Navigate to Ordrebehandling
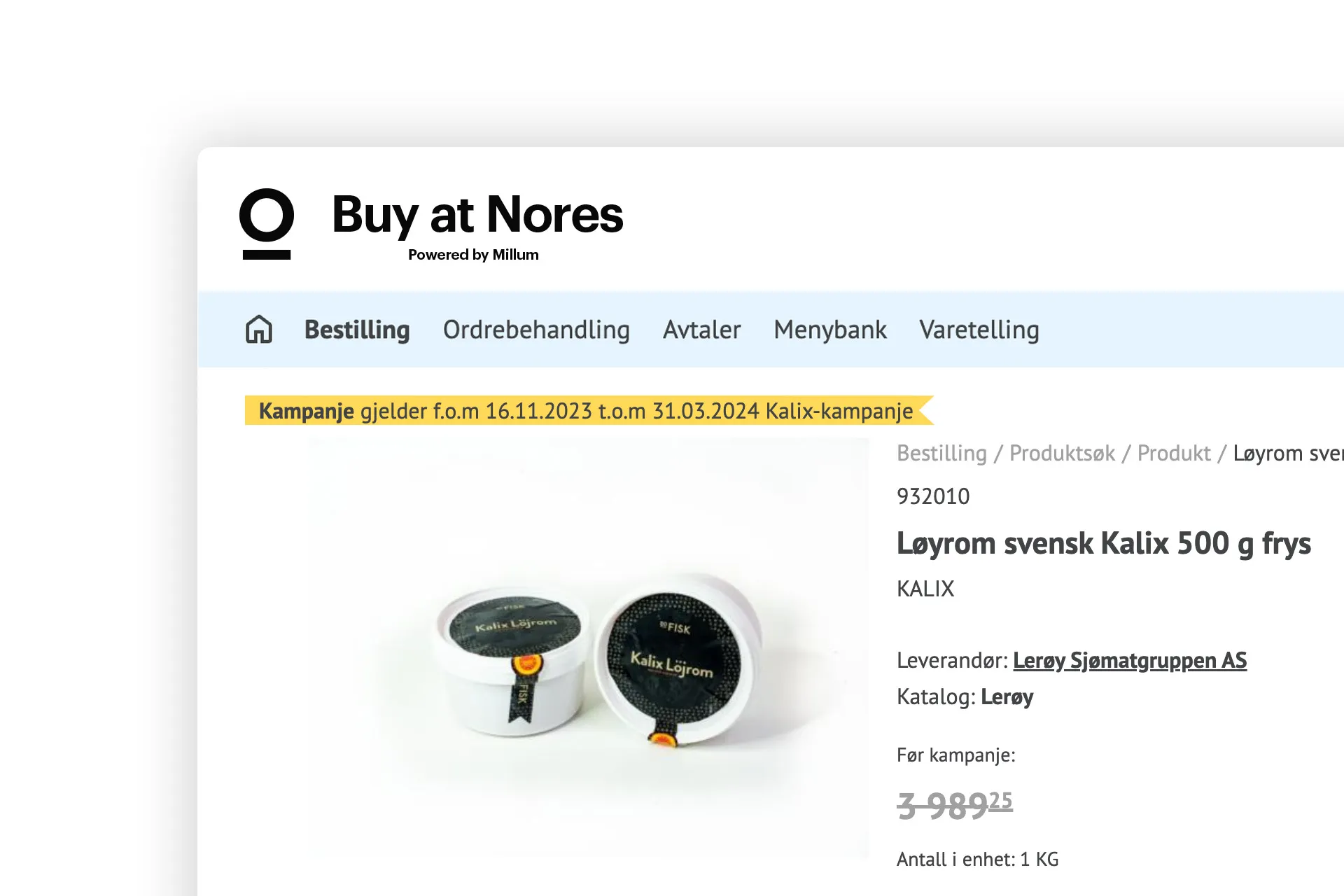Screen dimensions: 1344x896 coord(536,330)
